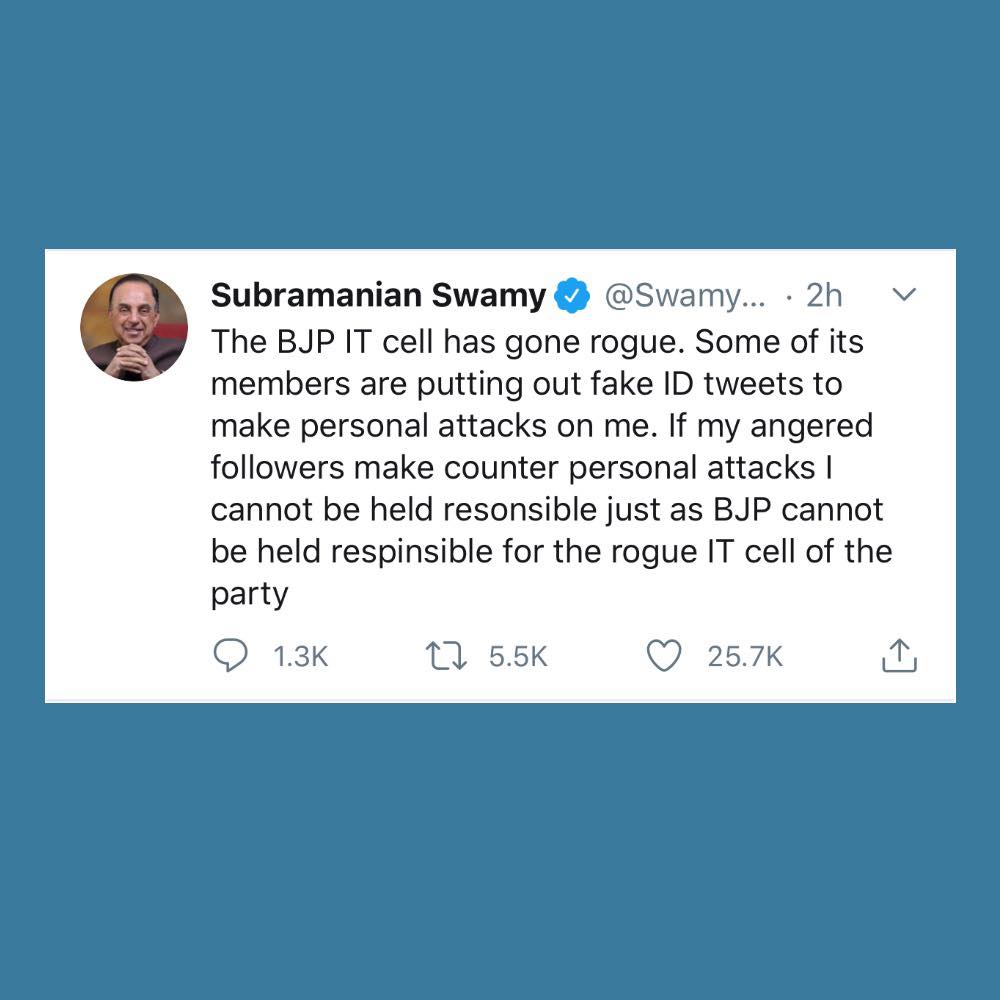Image resolution: width=1000 pixels, height=1000 pixels.
Task: Retweet this tweet using the retweet icon
Action: point(446,656)
